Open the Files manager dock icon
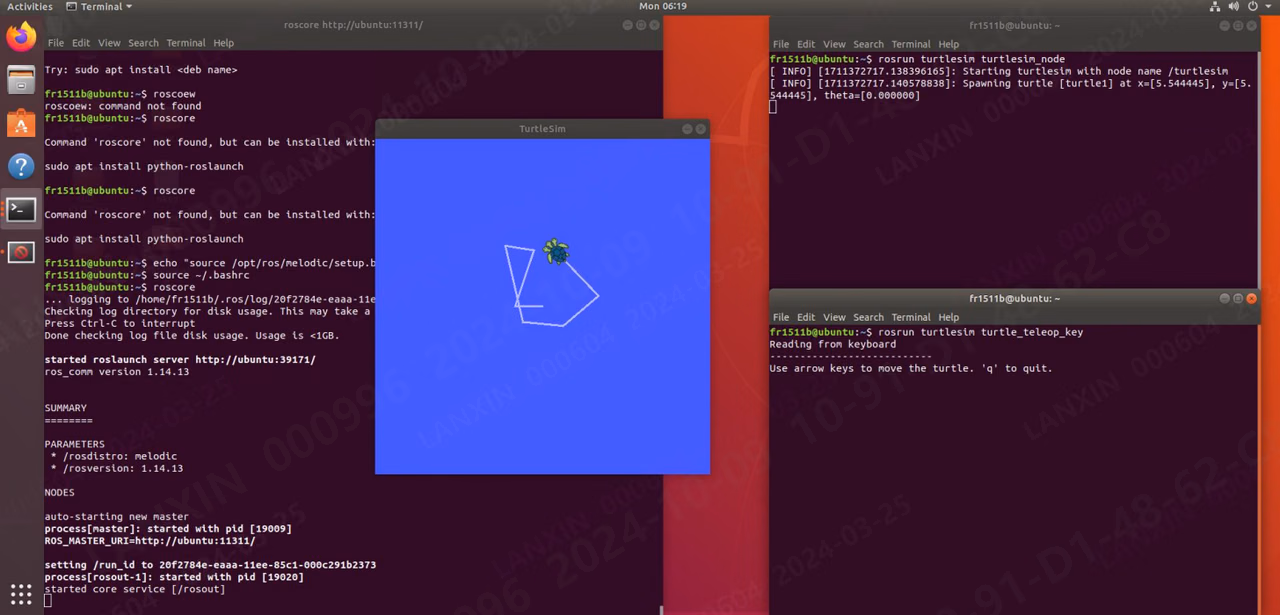 [x=21, y=81]
